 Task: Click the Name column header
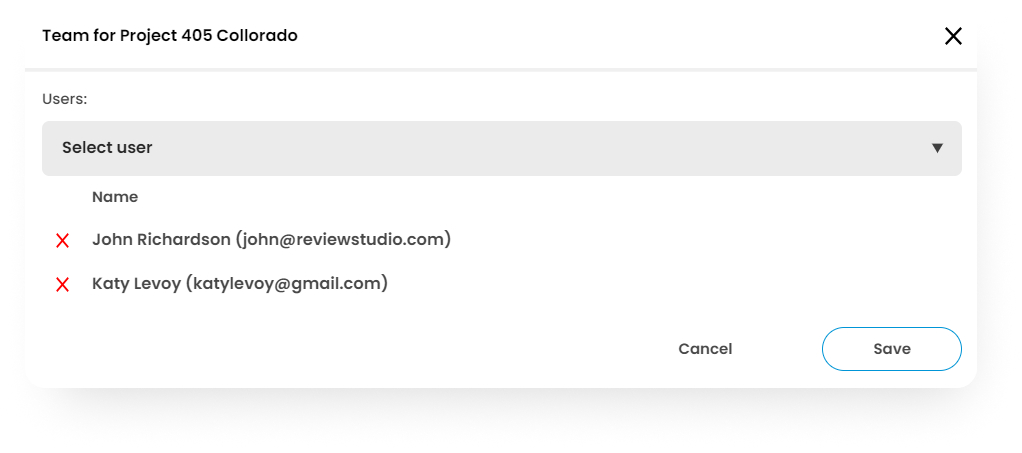[115, 197]
